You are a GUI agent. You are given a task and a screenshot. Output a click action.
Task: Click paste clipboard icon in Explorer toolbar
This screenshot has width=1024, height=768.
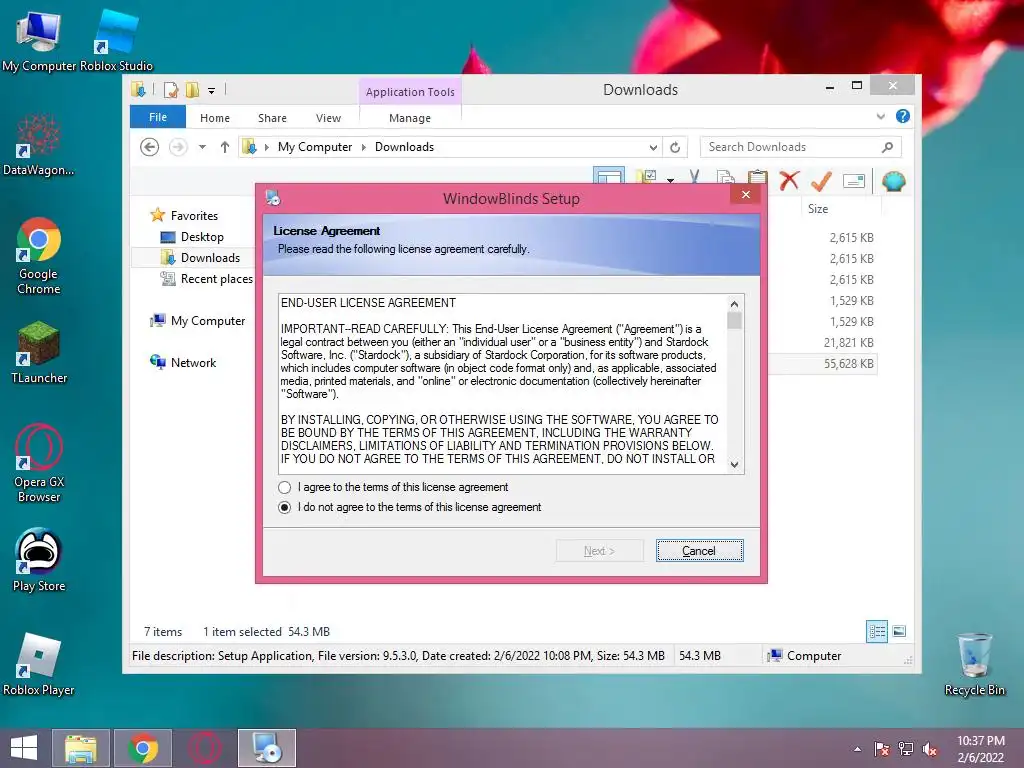click(758, 178)
